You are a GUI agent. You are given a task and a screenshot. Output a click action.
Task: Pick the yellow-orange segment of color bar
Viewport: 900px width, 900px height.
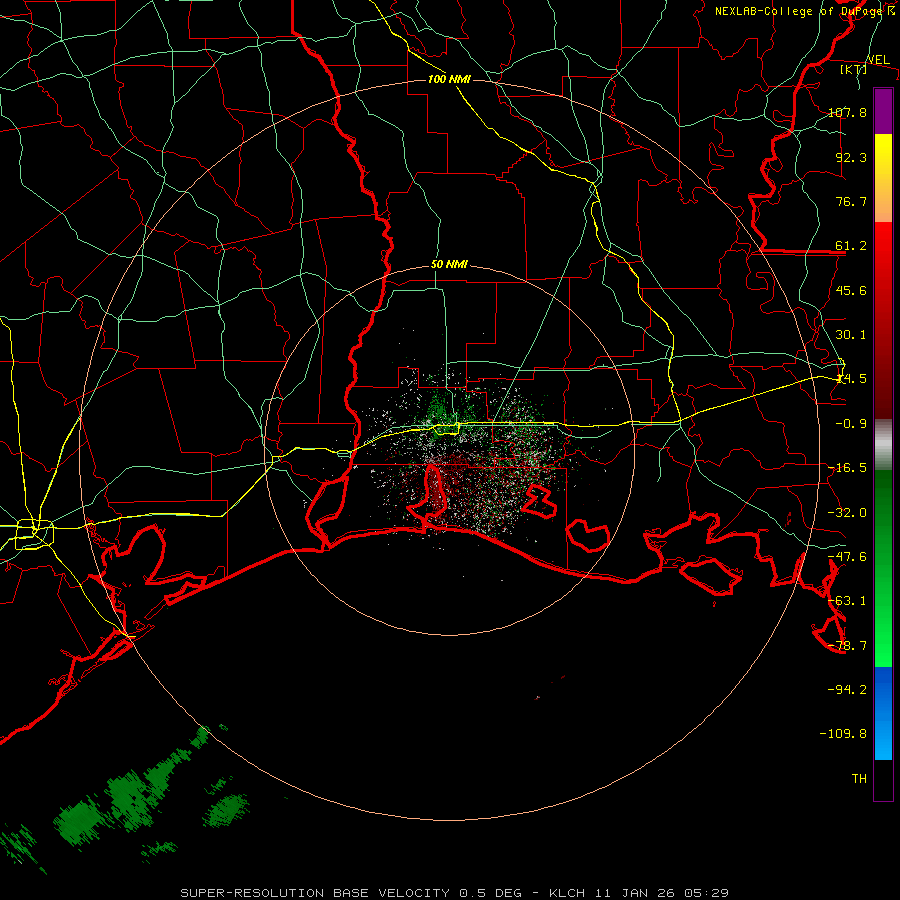coord(883,178)
